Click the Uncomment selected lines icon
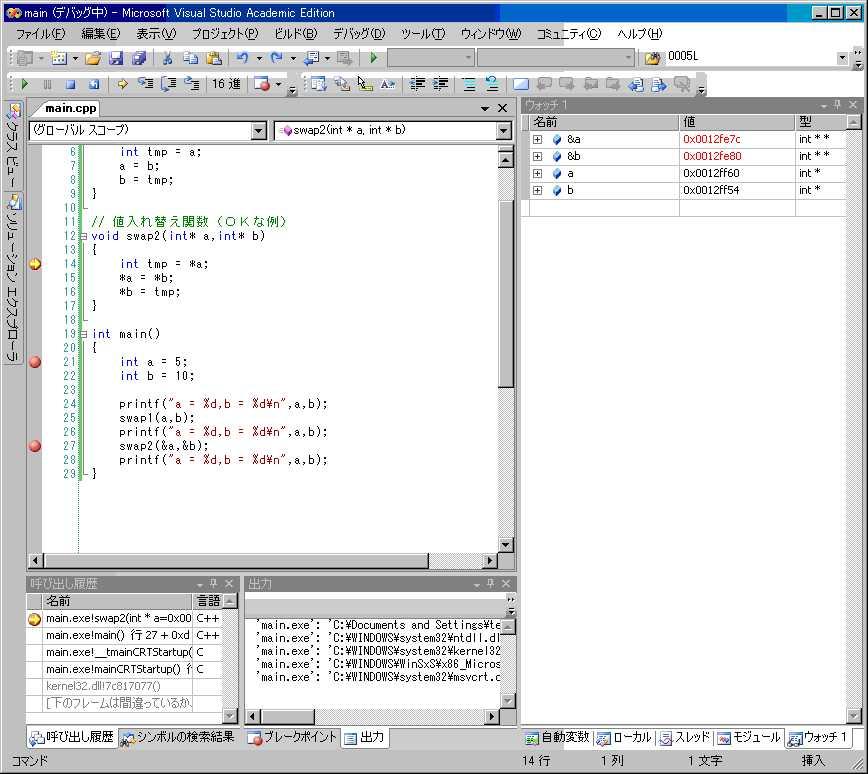868x774 pixels. point(492,84)
